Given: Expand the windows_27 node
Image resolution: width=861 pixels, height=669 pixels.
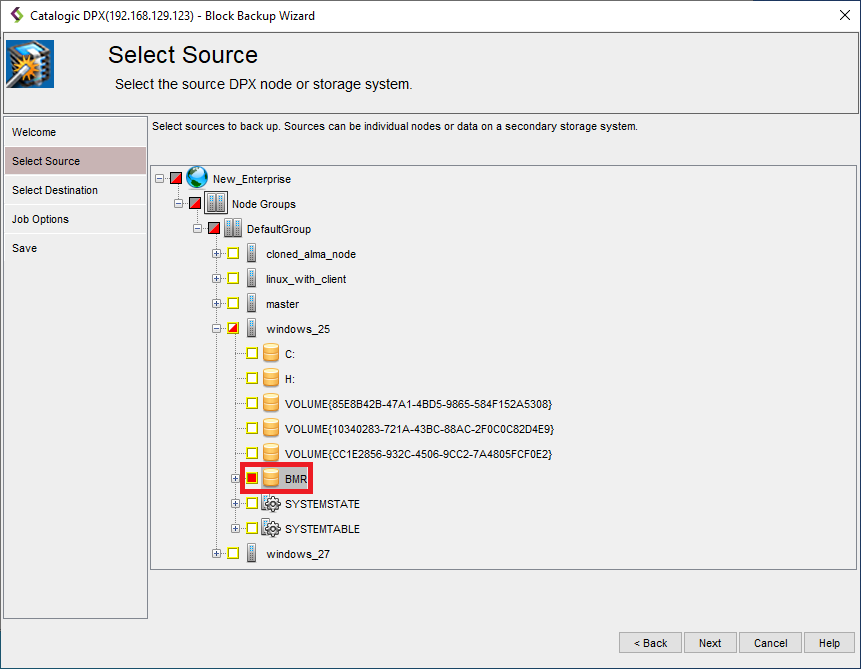Looking at the screenshot, I should pyautogui.click(x=217, y=554).
